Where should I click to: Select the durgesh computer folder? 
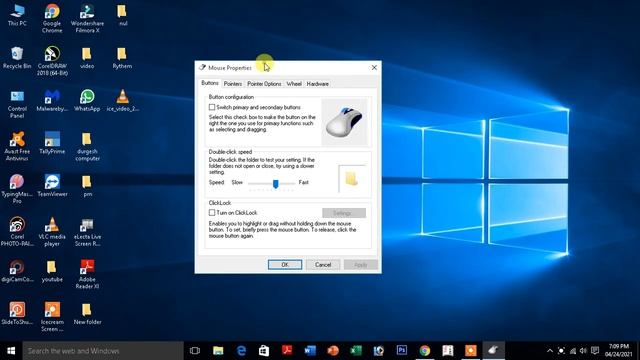87,147
